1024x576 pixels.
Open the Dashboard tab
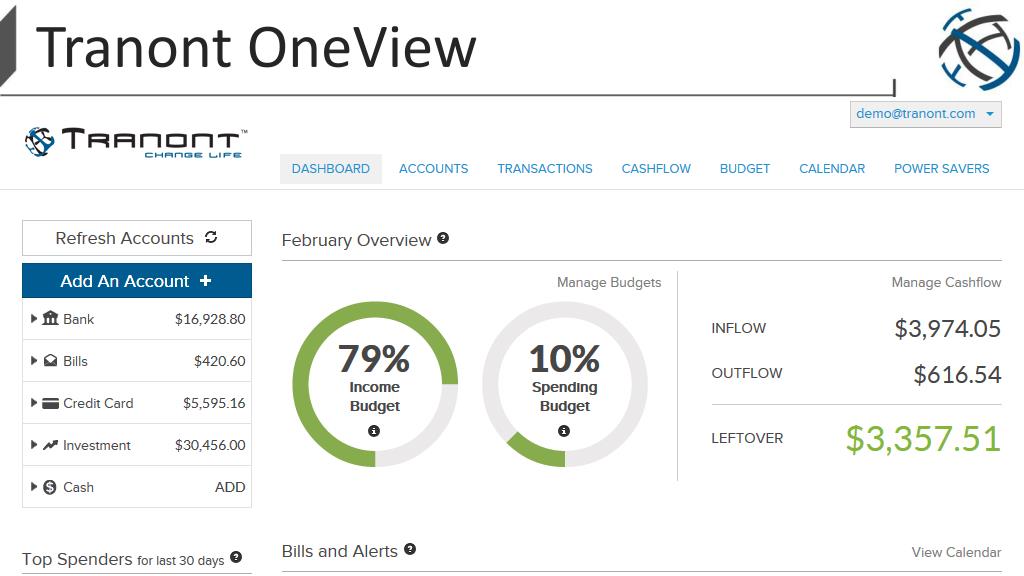tap(330, 168)
